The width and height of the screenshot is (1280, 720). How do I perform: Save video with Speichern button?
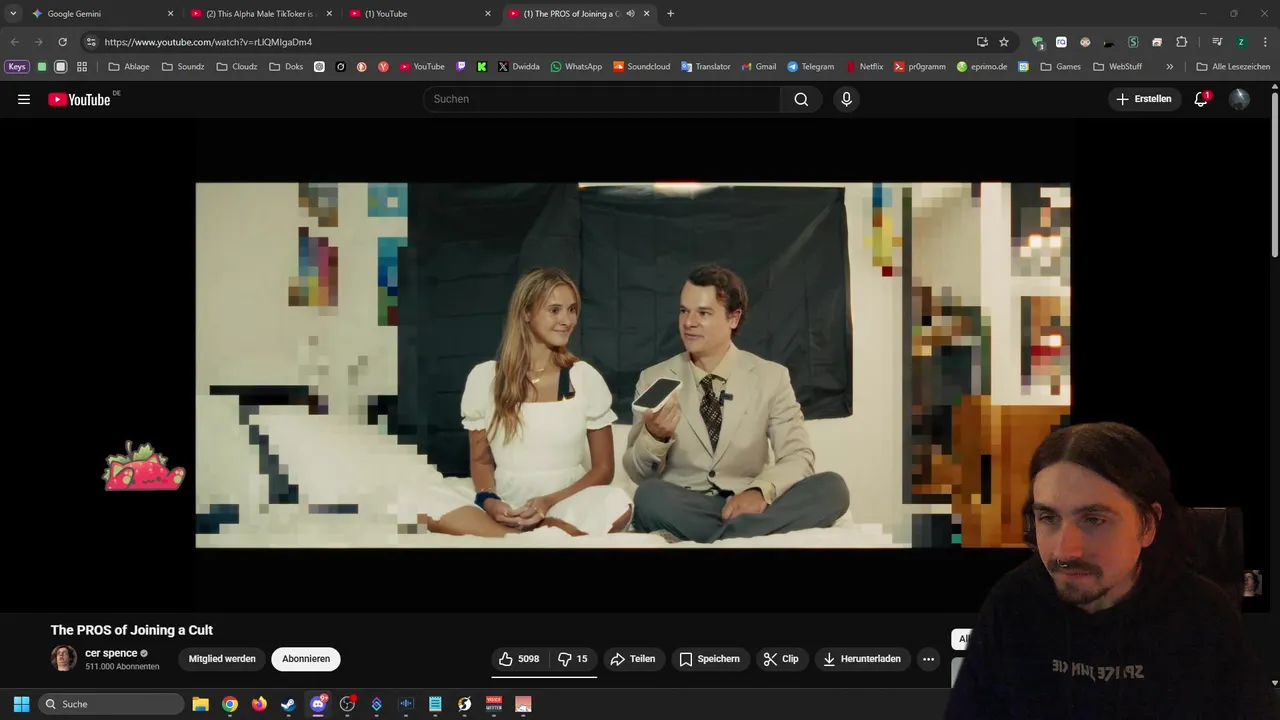click(x=710, y=659)
